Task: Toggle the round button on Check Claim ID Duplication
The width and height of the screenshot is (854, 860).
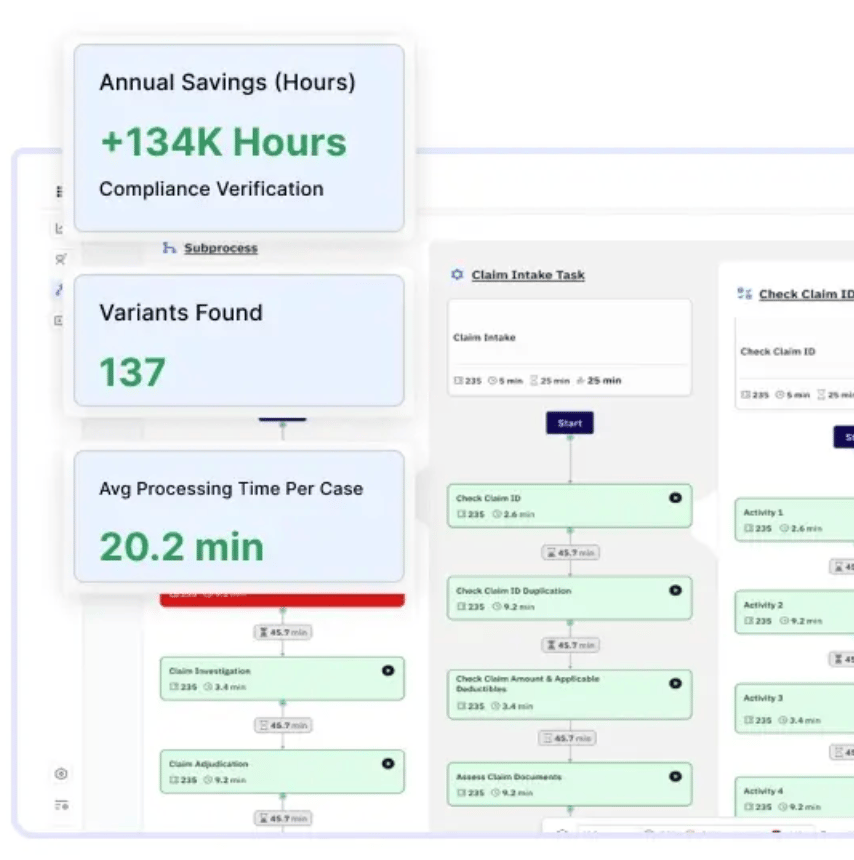Action: tap(675, 591)
